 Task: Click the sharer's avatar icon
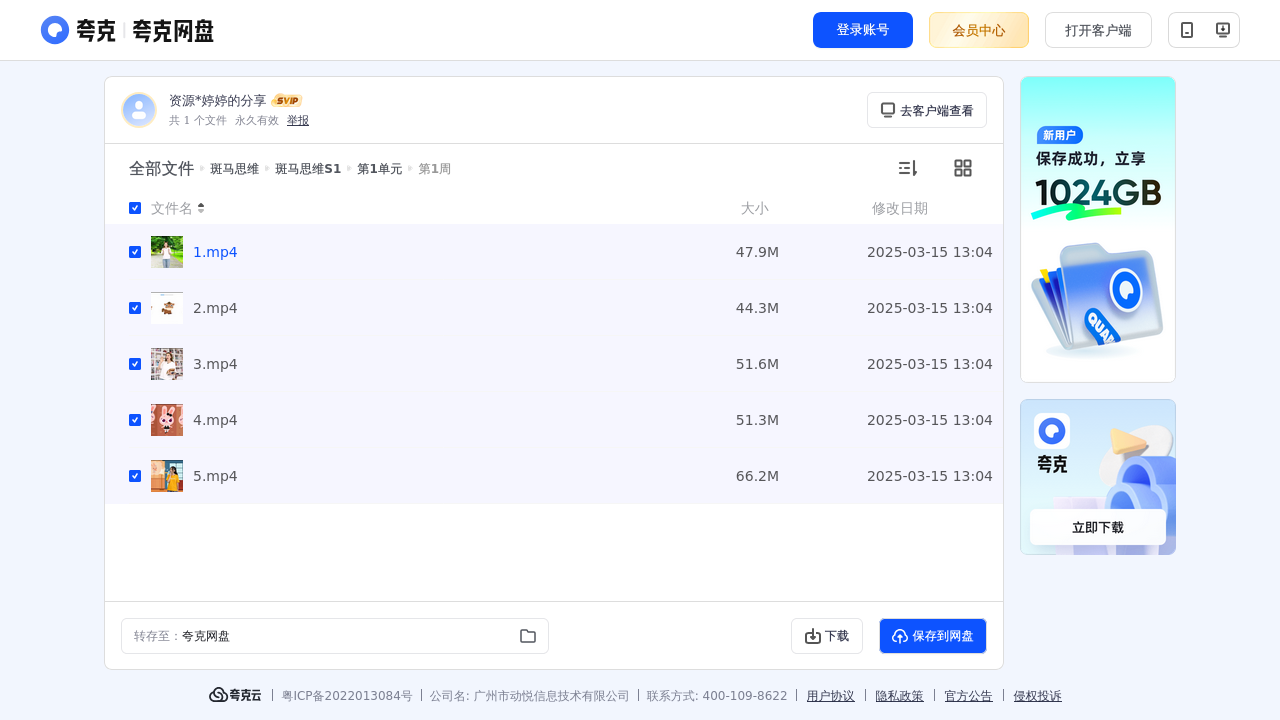pos(139,110)
